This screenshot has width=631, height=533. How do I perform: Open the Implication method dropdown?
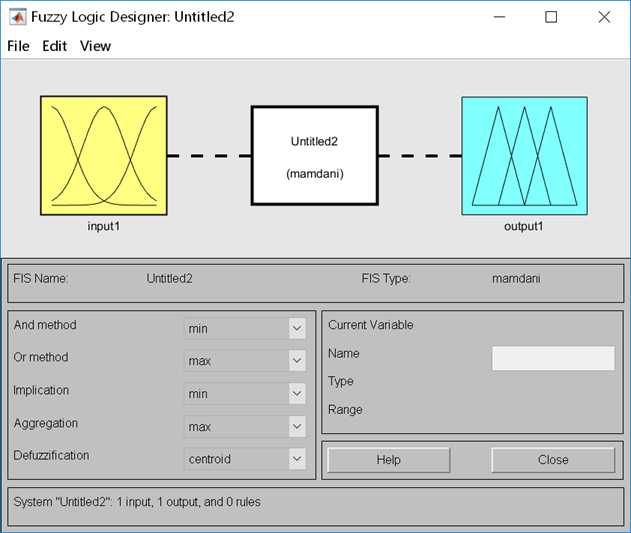[245, 393]
